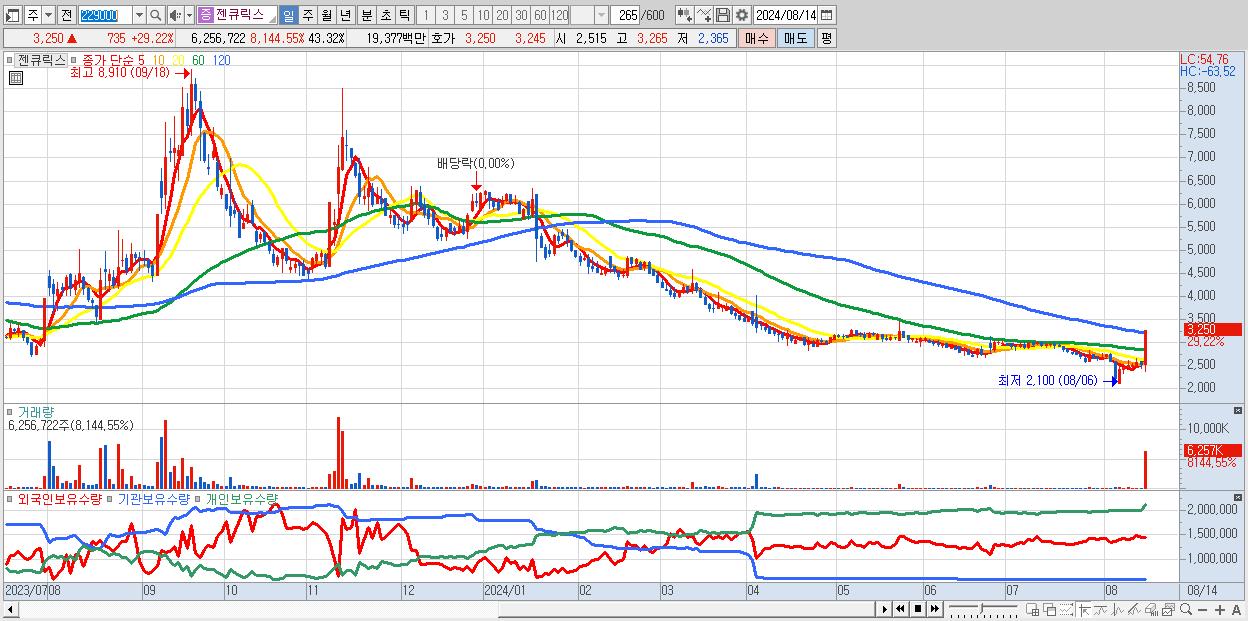Image resolution: width=1248 pixels, height=621 pixels.
Task: Select the daily (일) chart period
Action: coord(288,15)
